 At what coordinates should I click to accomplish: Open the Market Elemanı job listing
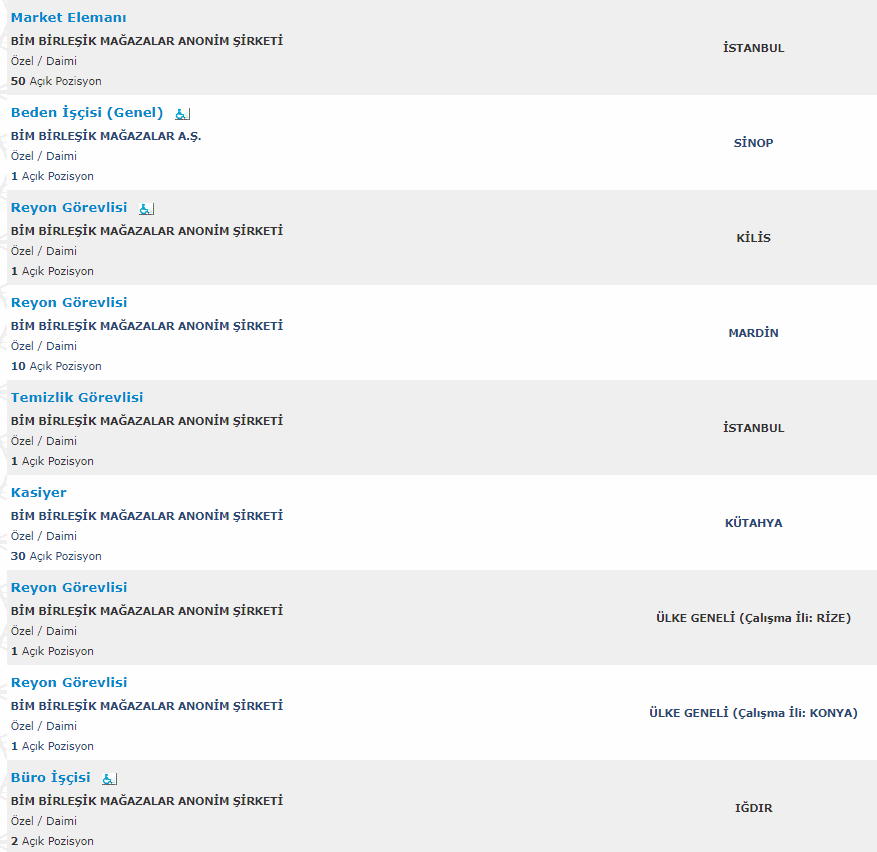pos(69,17)
